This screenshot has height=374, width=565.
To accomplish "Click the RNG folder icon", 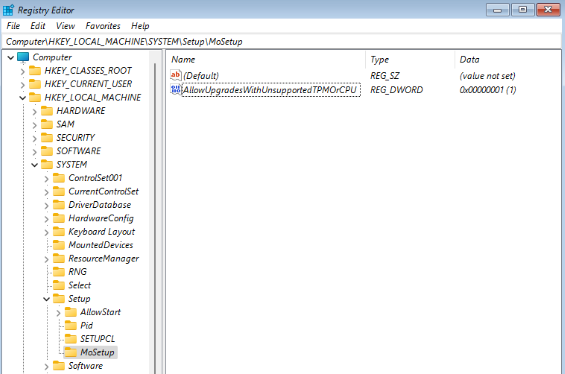I will tap(59, 272).
